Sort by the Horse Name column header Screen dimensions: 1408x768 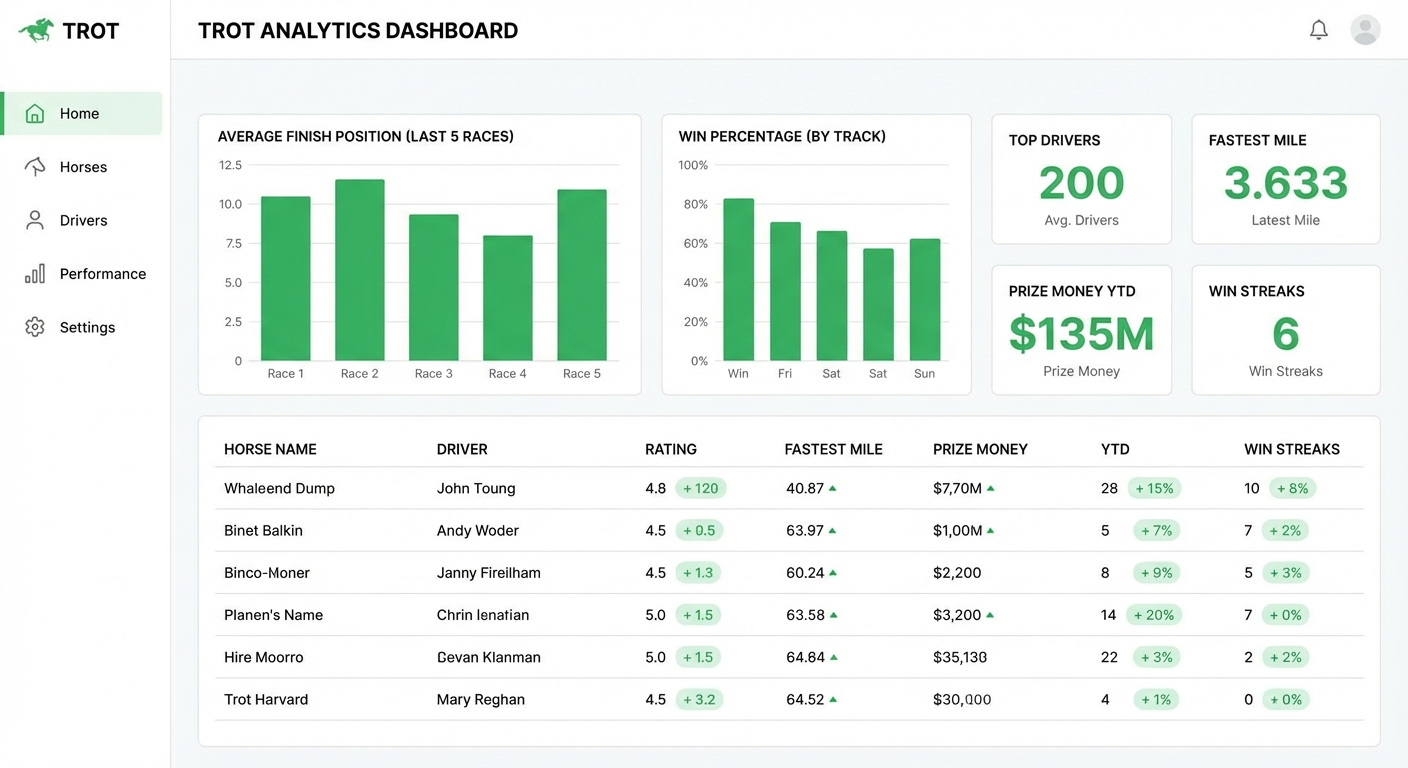pos(270,449)
